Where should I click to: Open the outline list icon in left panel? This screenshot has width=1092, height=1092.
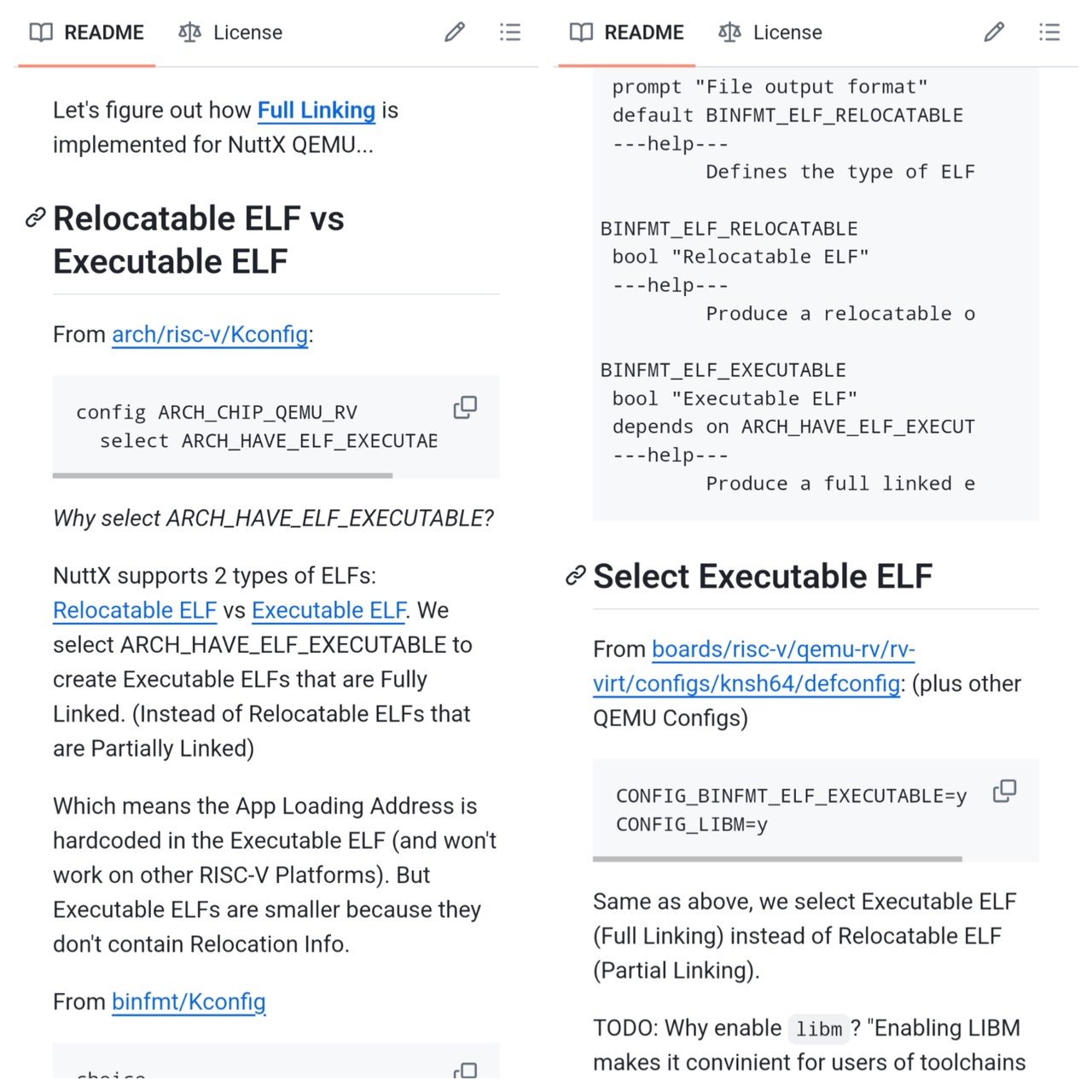pos(510,32)
